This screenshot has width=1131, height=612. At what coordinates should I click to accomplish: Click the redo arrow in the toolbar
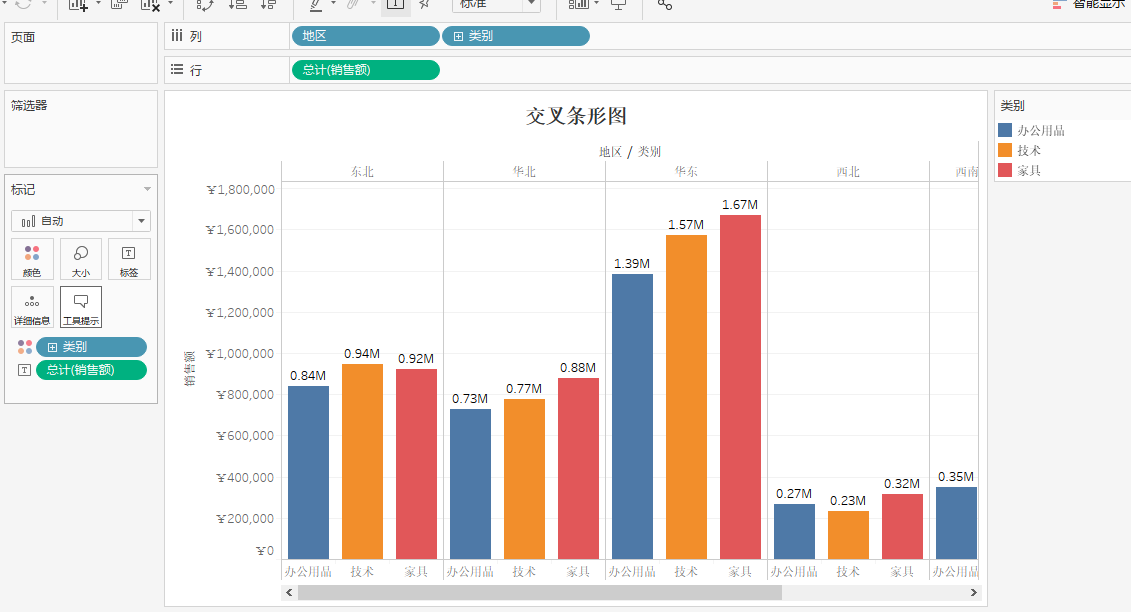coord(23,4)
